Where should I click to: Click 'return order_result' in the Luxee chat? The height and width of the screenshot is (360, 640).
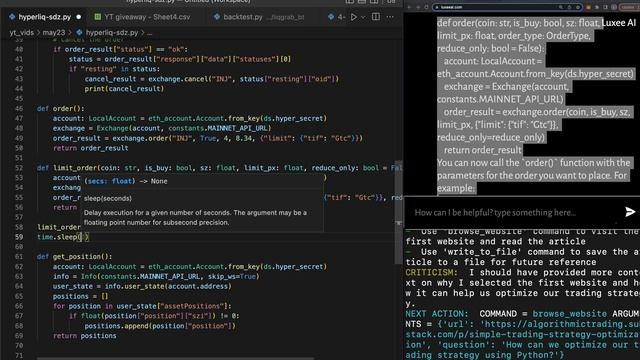tap(482, 150)
